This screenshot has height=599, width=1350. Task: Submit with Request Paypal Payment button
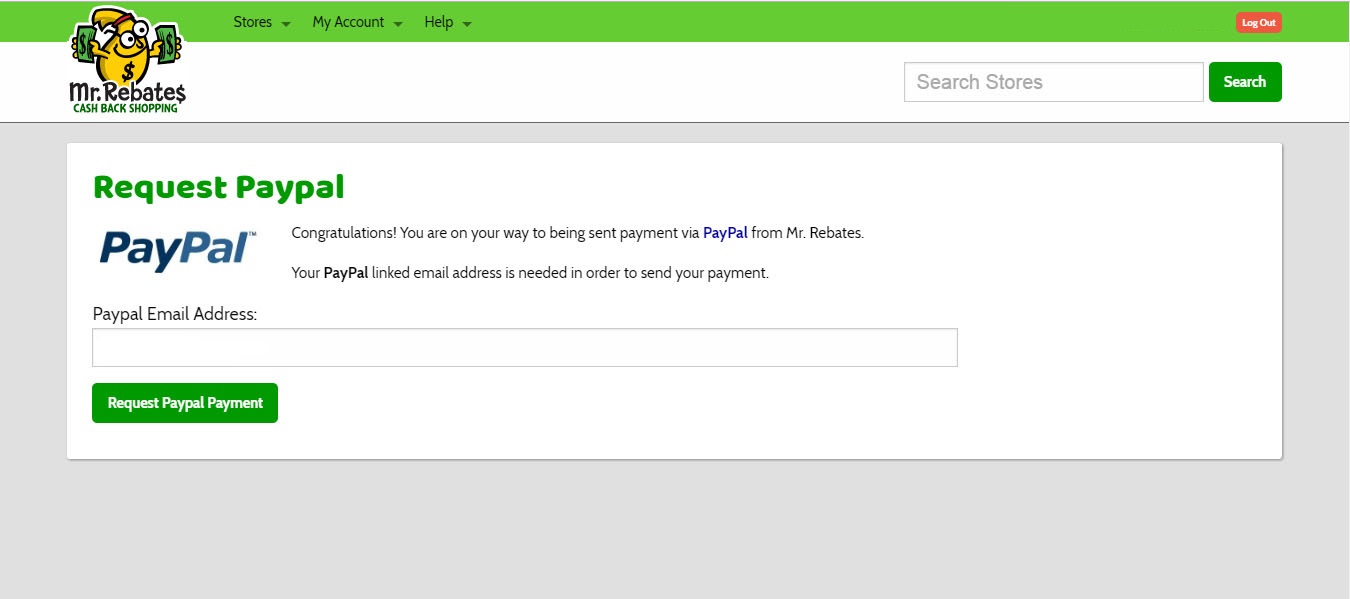(185, 403)
